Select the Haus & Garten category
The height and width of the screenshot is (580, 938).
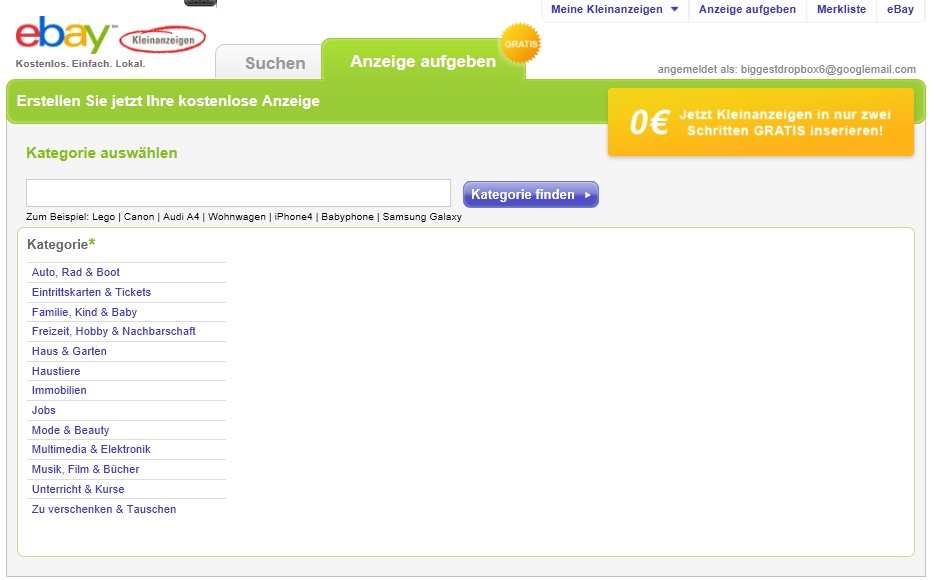(69, 352)
